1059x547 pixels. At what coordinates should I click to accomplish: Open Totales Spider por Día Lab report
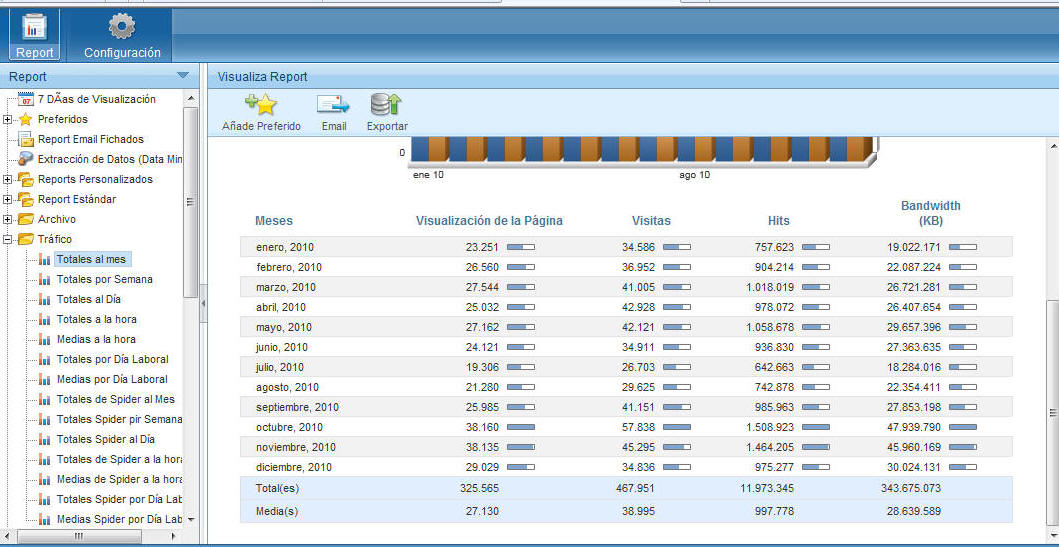[120, 499]
